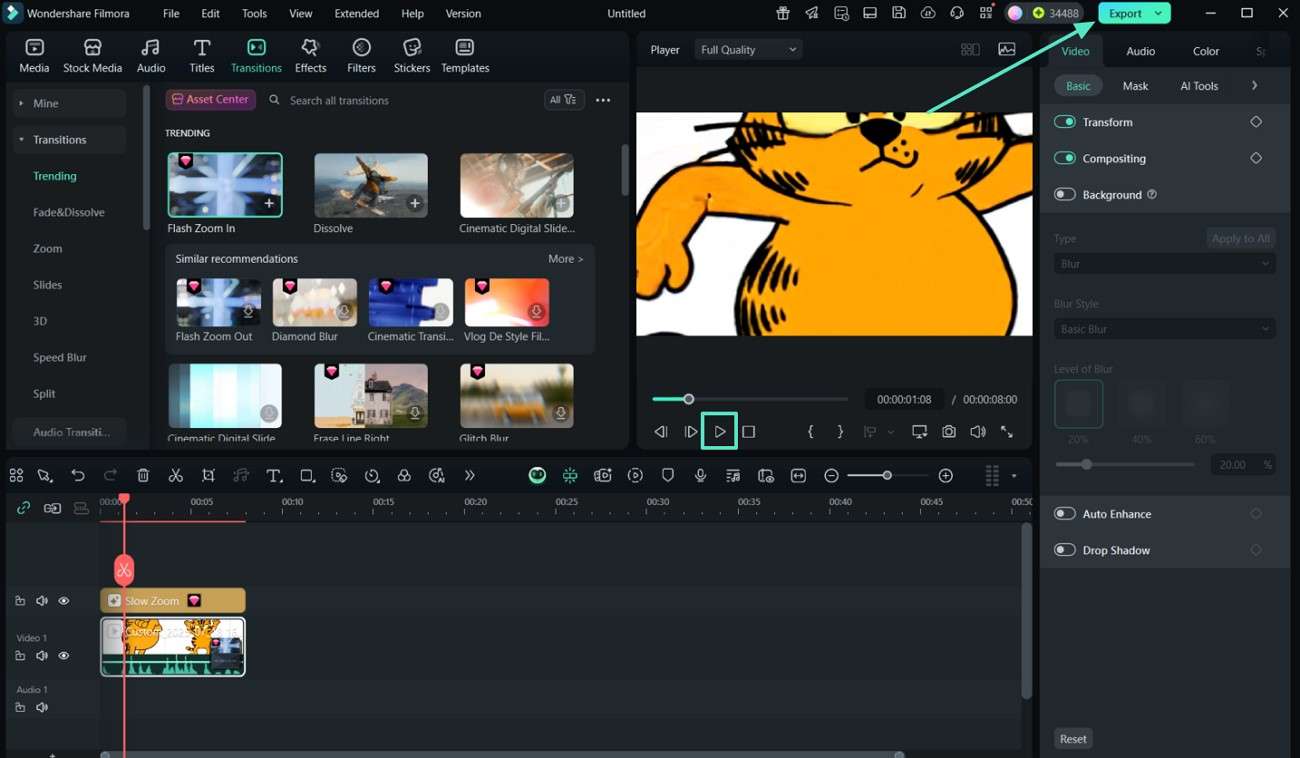Open the Edit menu
Viewport: 1300px width, 758px height.
210,13
